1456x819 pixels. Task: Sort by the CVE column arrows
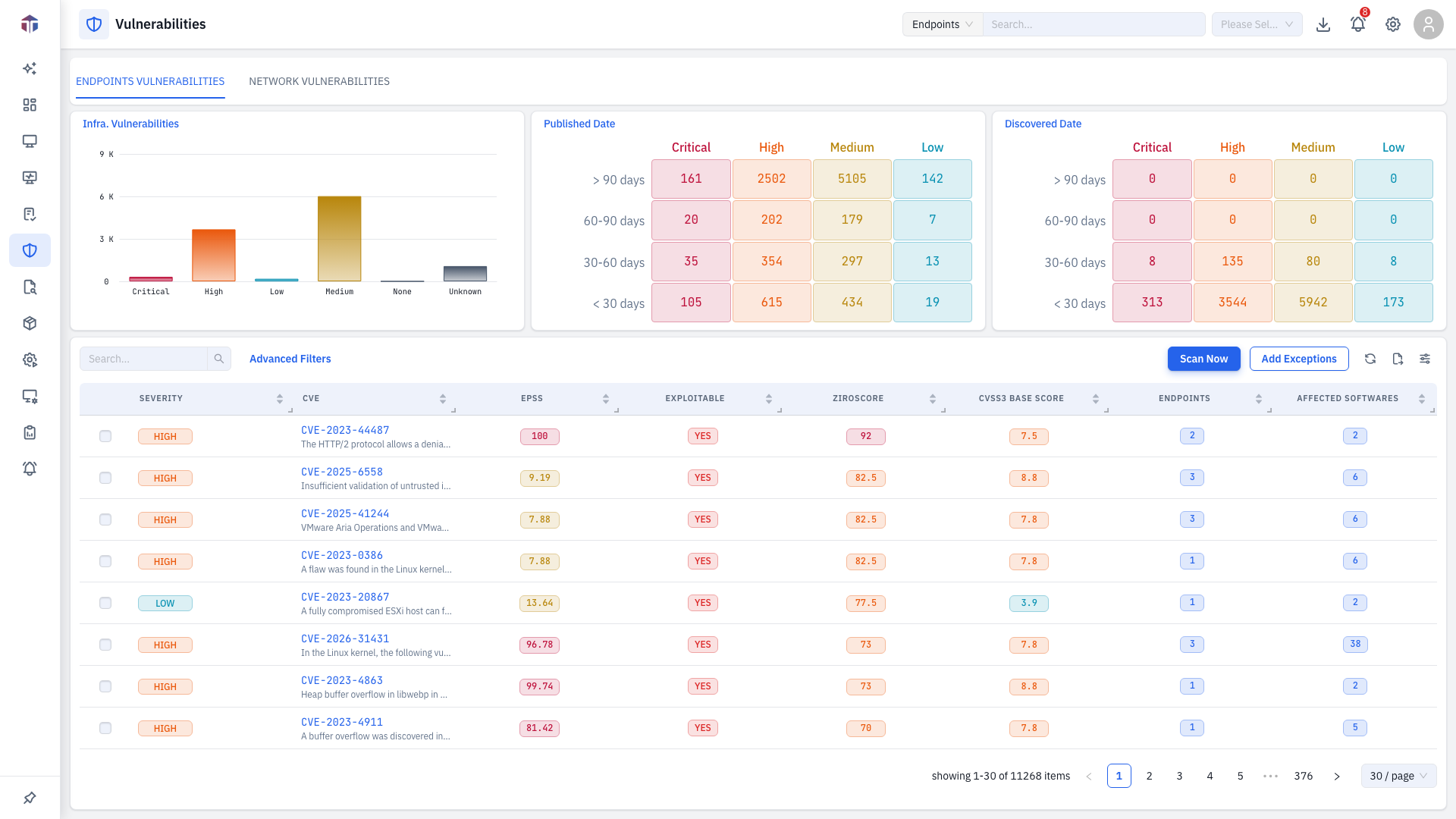(443, 399)
